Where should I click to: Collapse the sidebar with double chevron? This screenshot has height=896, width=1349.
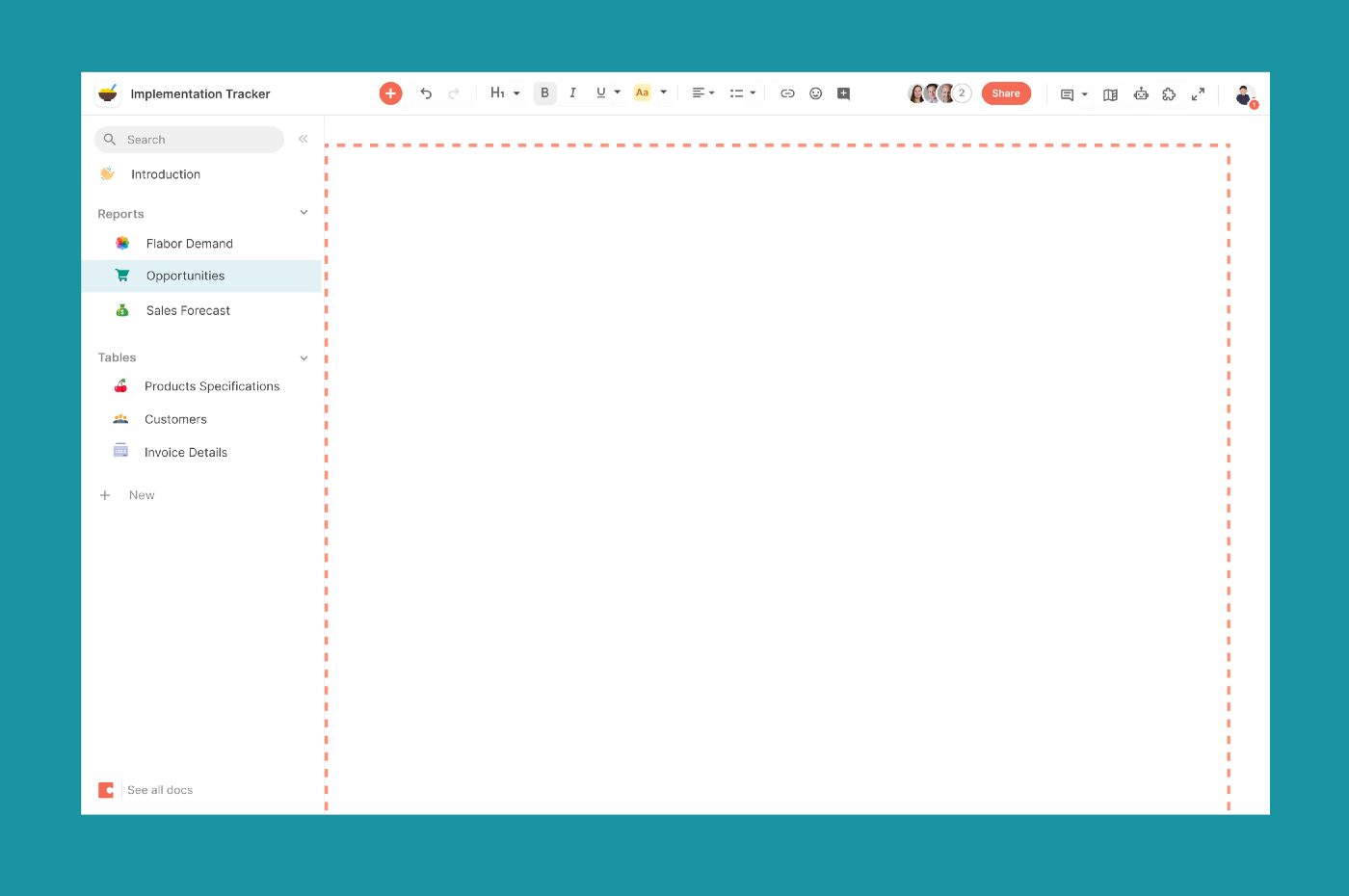[x=303, y=139]
